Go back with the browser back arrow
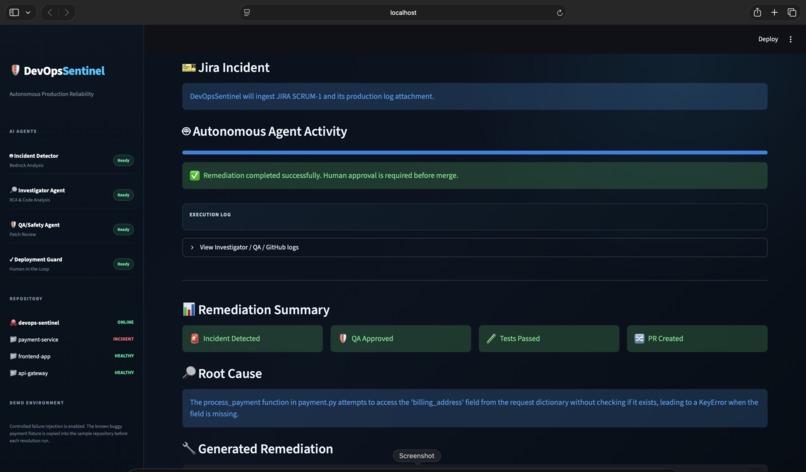 tap(50, 12)
